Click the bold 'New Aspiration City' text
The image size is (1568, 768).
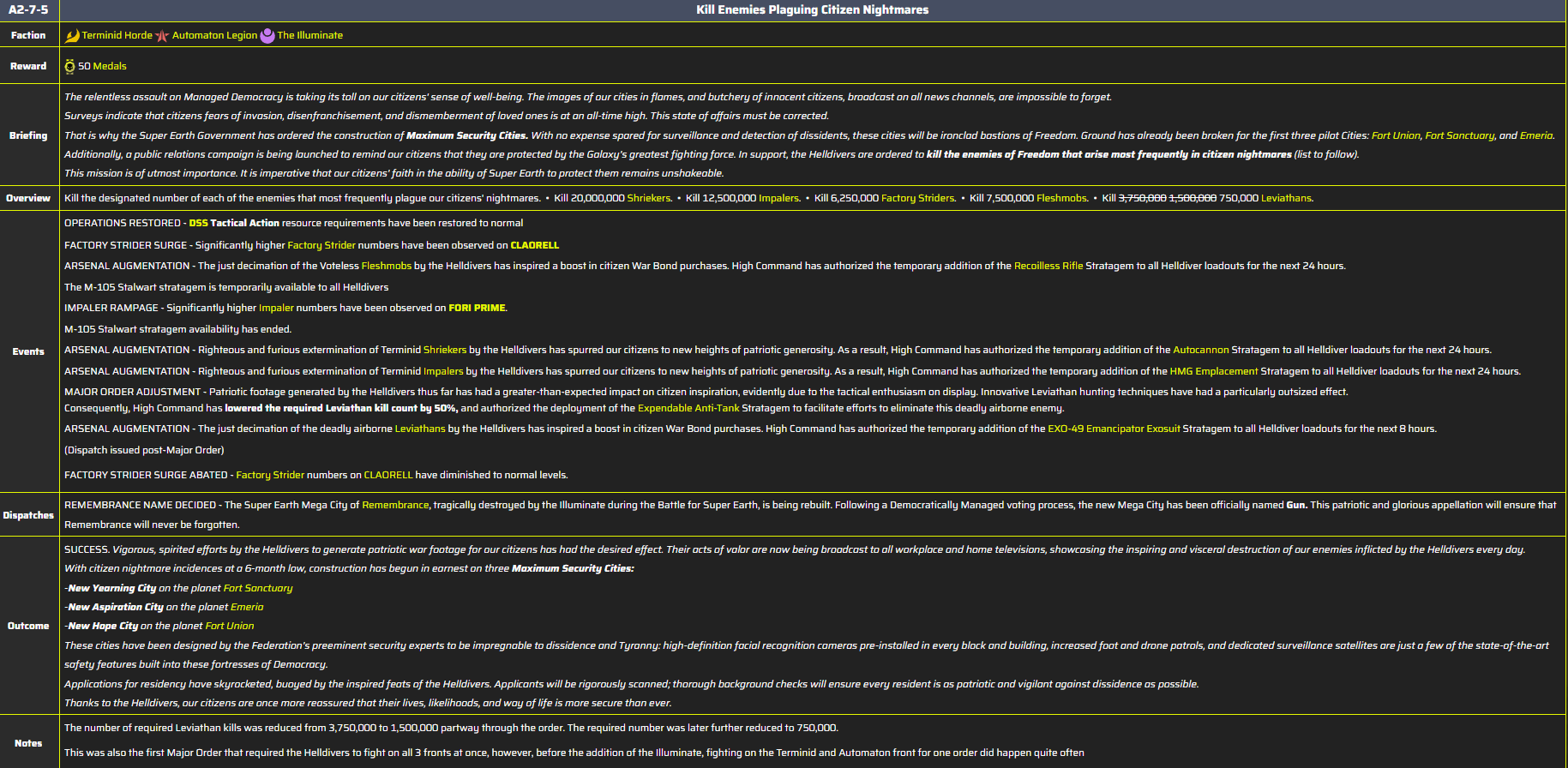point(115,607)
